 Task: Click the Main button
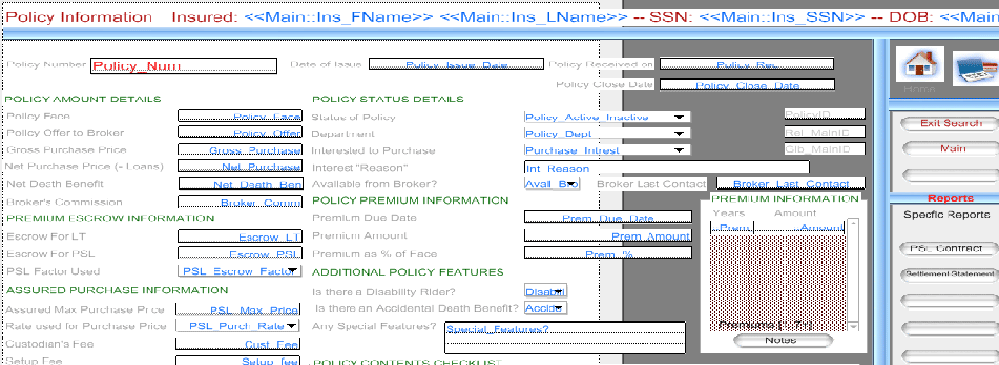click(x=950, y=148)
